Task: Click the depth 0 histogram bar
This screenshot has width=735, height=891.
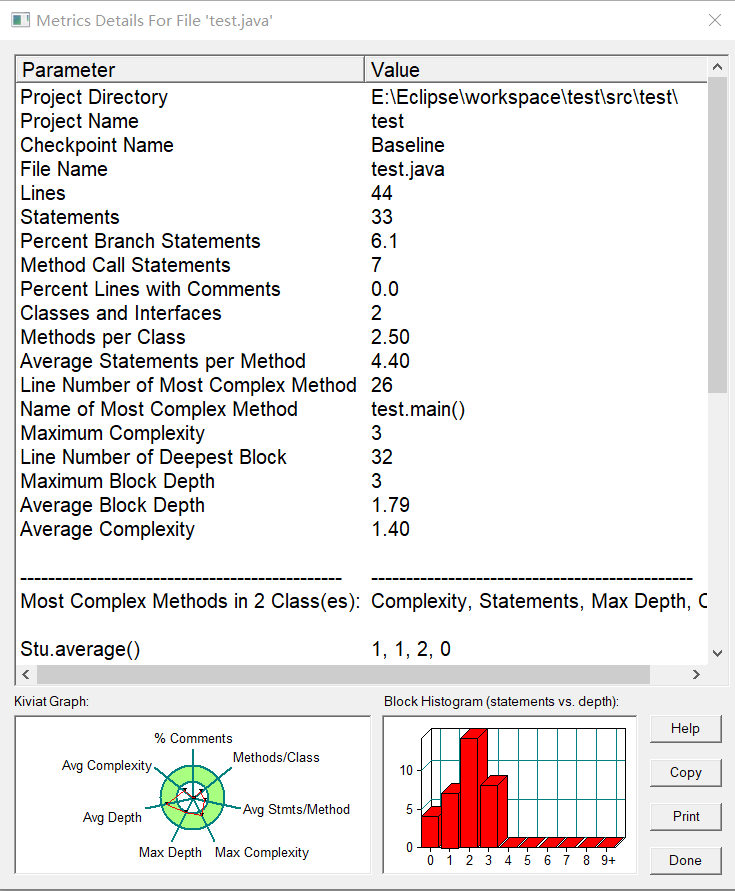Action: [x=430, y=828]
